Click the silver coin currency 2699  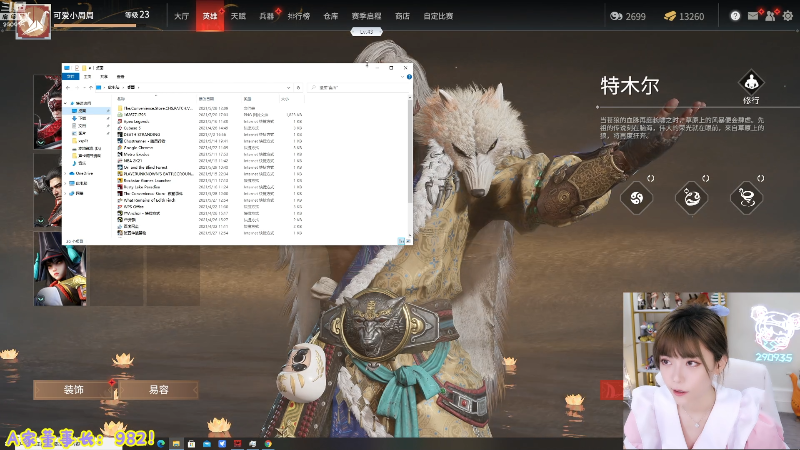pyautogui.click(x=628, y=16)
